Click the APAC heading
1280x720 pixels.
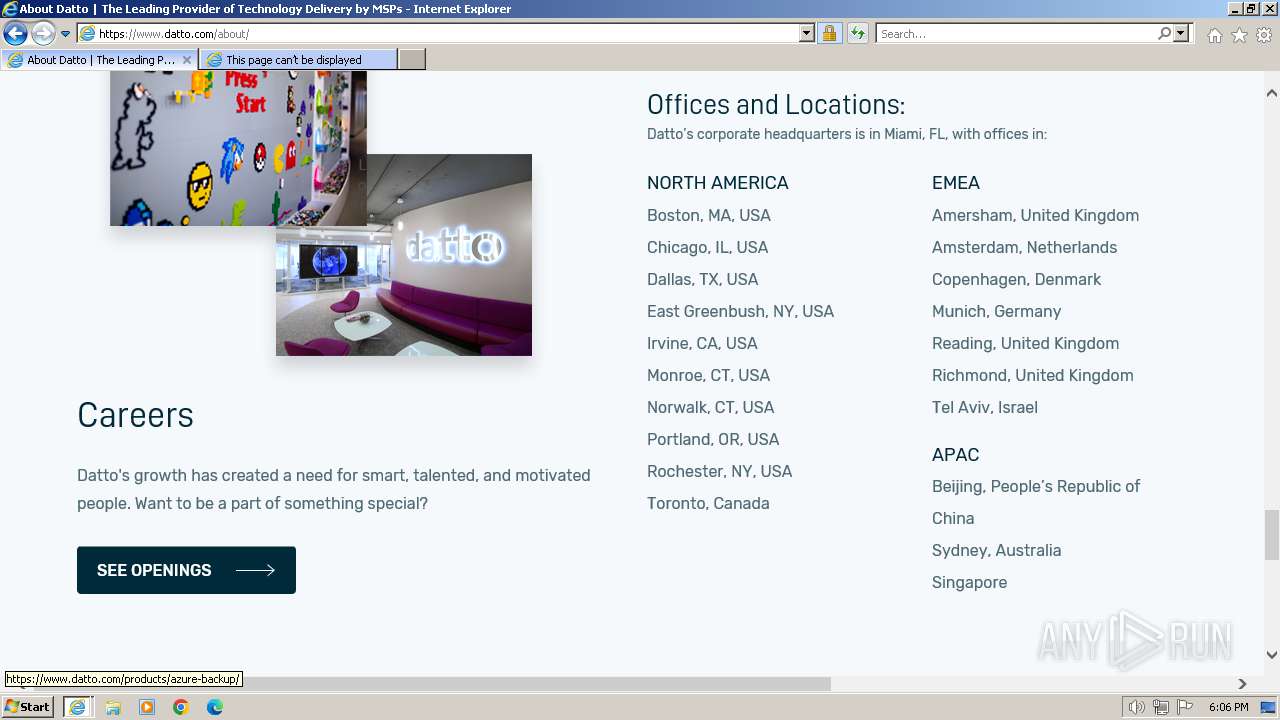click(x=955, y=454)
